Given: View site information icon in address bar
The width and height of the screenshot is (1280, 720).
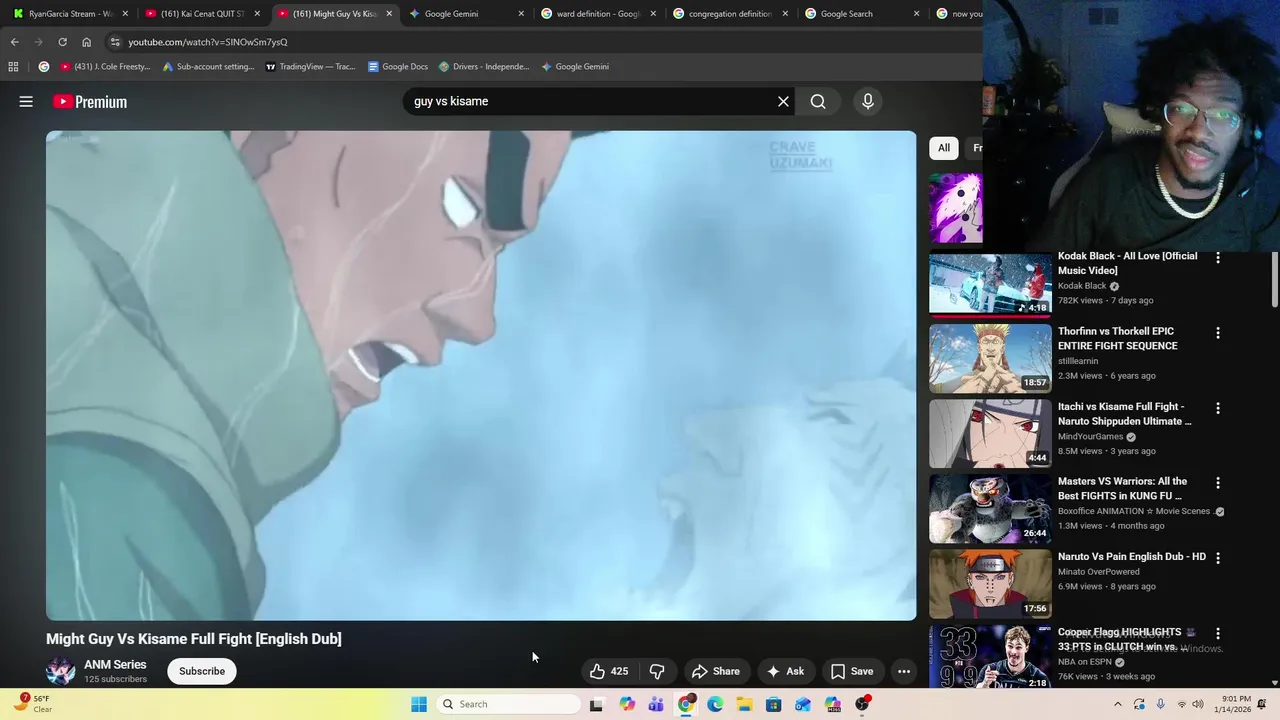Looking at the screenshot, I should click(115, 42).
